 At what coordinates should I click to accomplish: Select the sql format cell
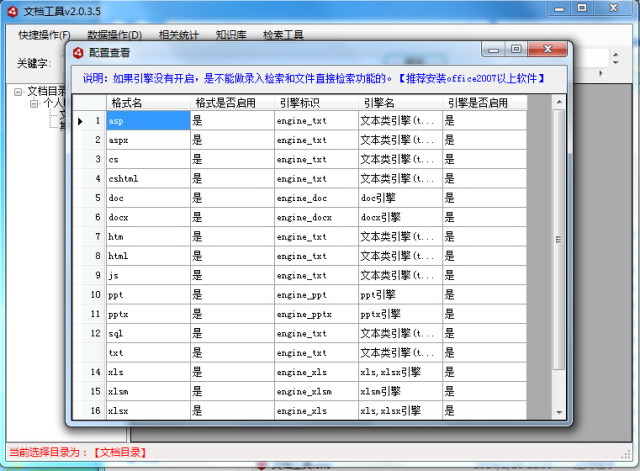point(148,333)
